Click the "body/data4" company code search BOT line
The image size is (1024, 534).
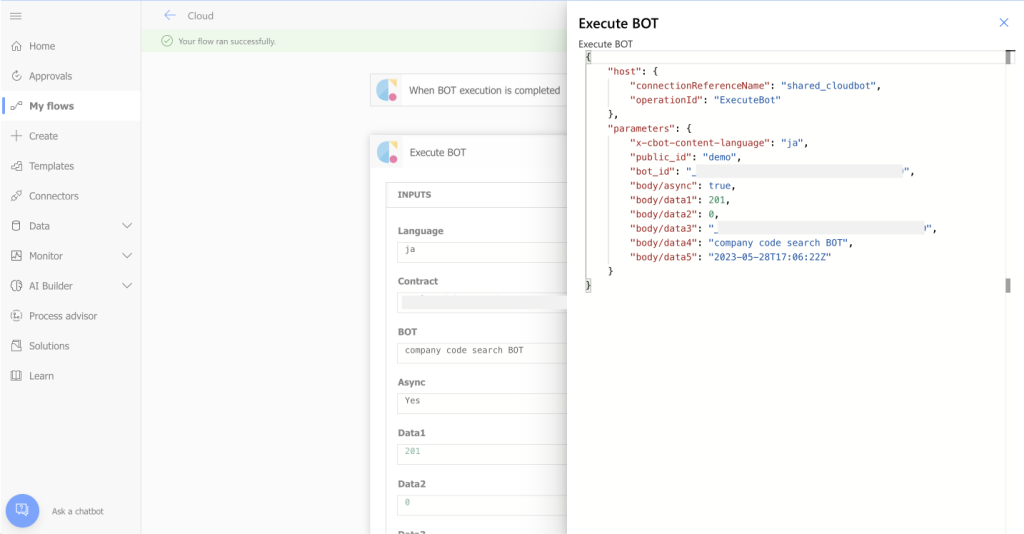click(x=741, y=243)
